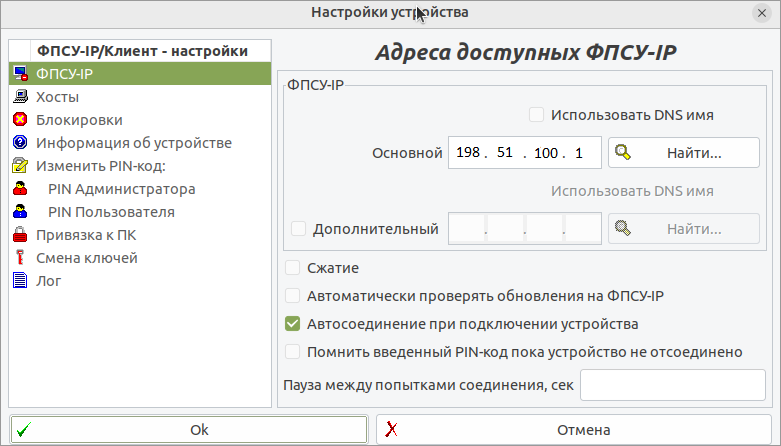The image size is (781, 446).
Task: Select the ФПСУ-IP computer icon in sidebar
Action: (x=19, y=74)
